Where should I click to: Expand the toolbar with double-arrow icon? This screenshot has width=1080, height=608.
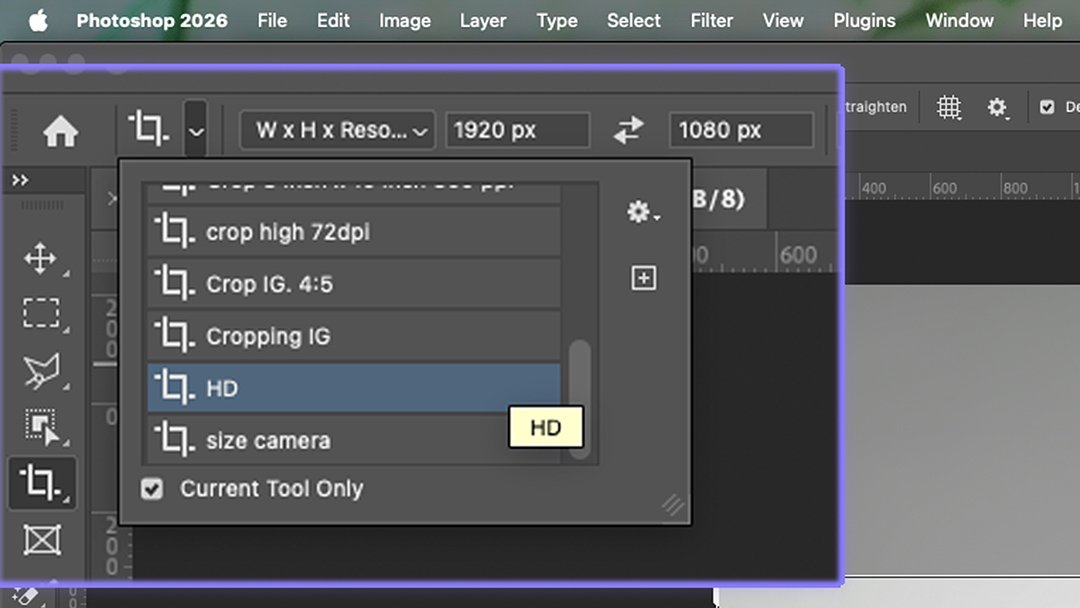point(20,180)
